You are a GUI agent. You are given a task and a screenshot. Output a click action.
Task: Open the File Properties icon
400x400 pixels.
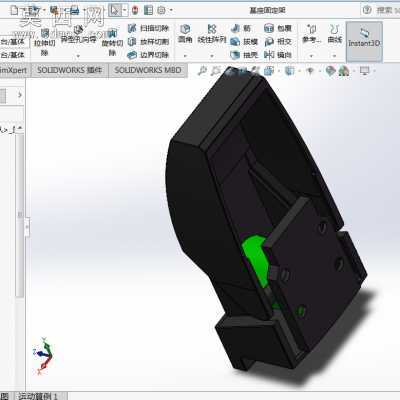click(148, 11)
